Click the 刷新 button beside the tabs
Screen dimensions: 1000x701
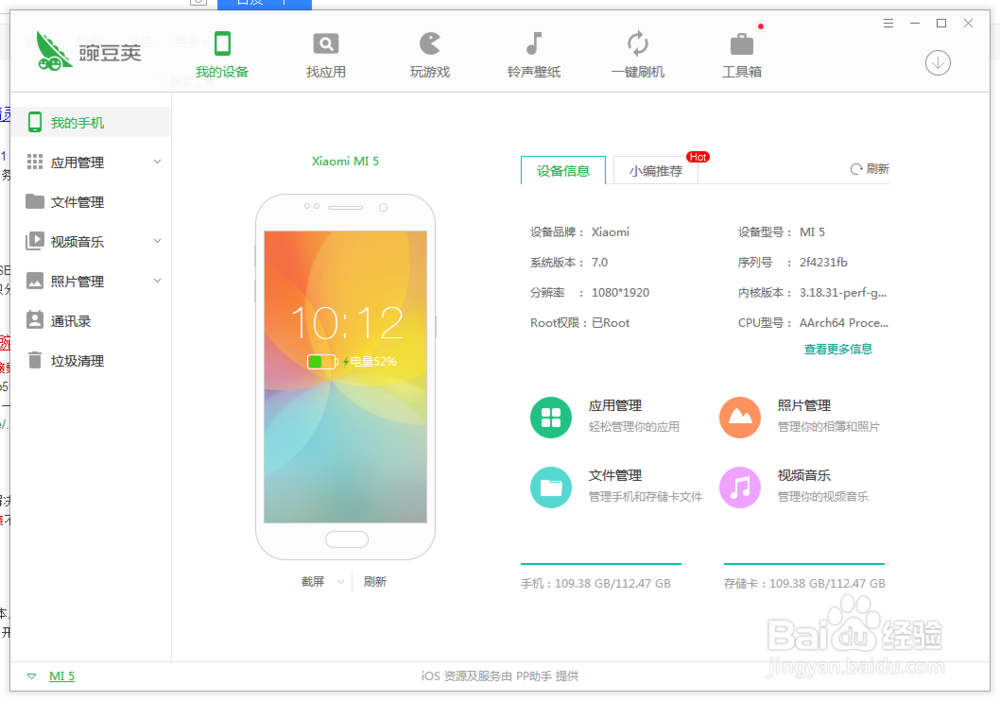coord(869,169)
